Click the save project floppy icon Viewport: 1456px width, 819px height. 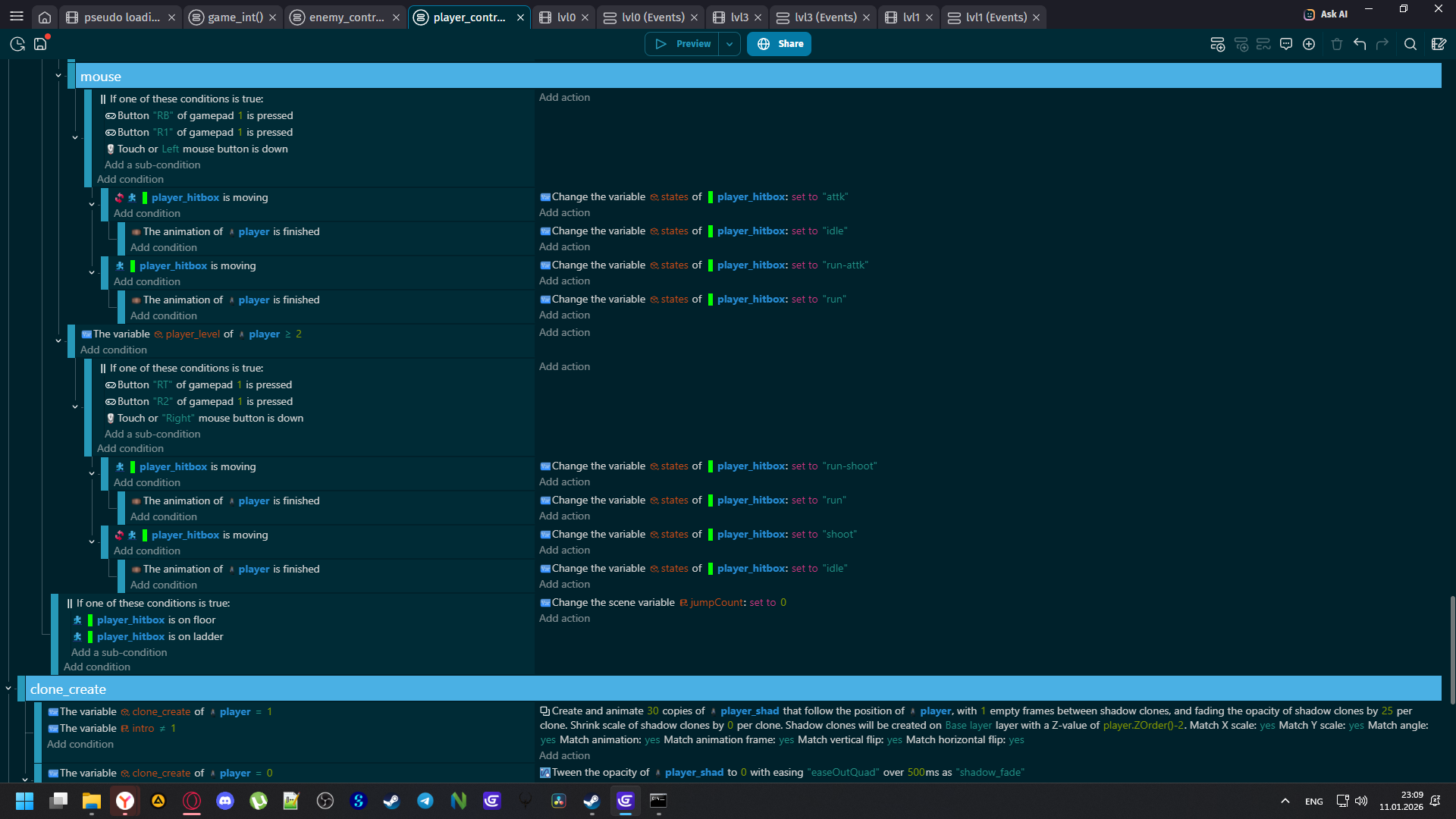point(40,44)
